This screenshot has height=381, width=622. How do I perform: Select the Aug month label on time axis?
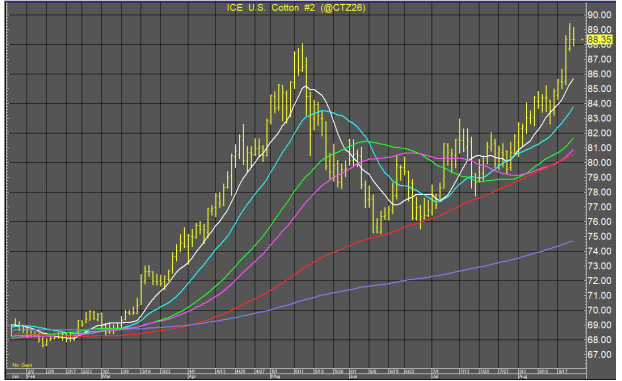tap(522, 376)
